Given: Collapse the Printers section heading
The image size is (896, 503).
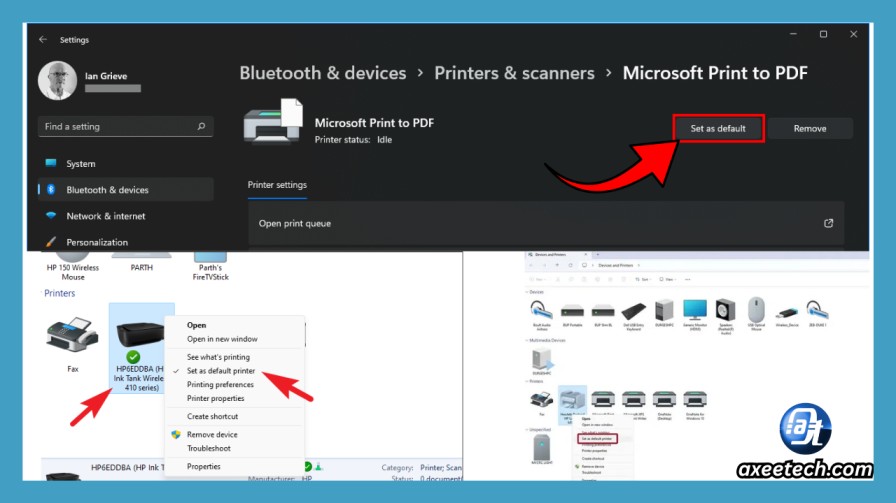Looking at the screenshot, I should coord(59,293).
